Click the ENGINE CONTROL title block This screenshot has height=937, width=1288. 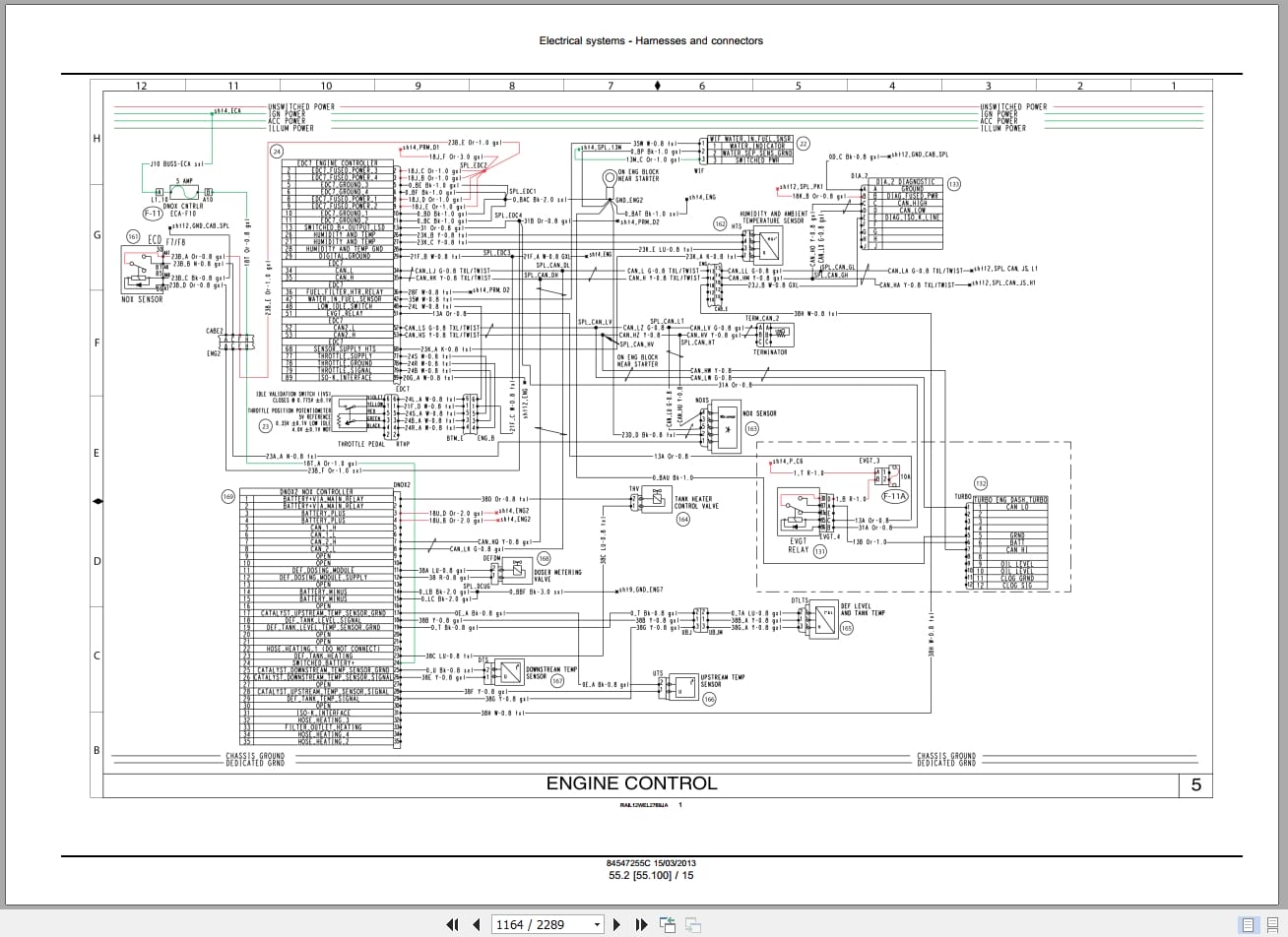click(632, 783)
